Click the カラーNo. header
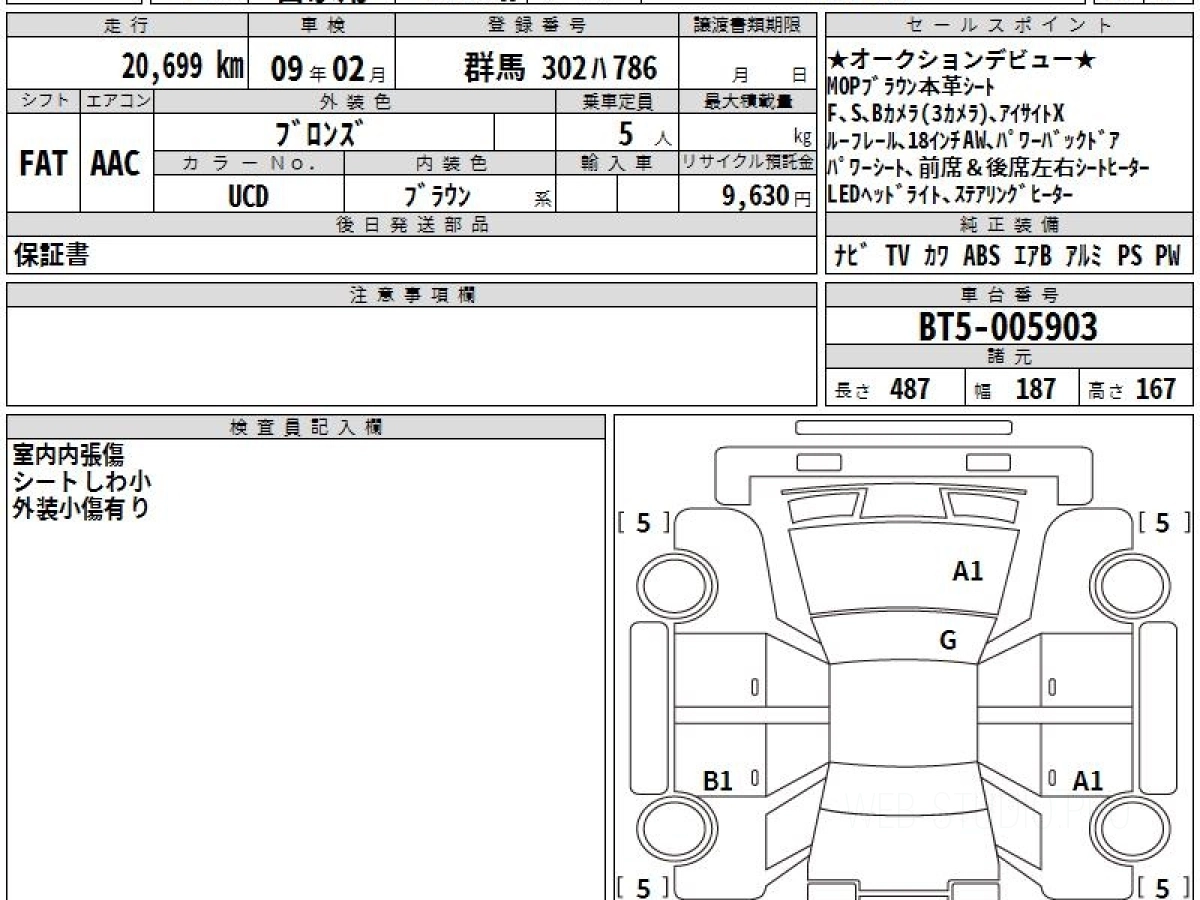Screen dimensions: 1200x900 pos(249,163)
